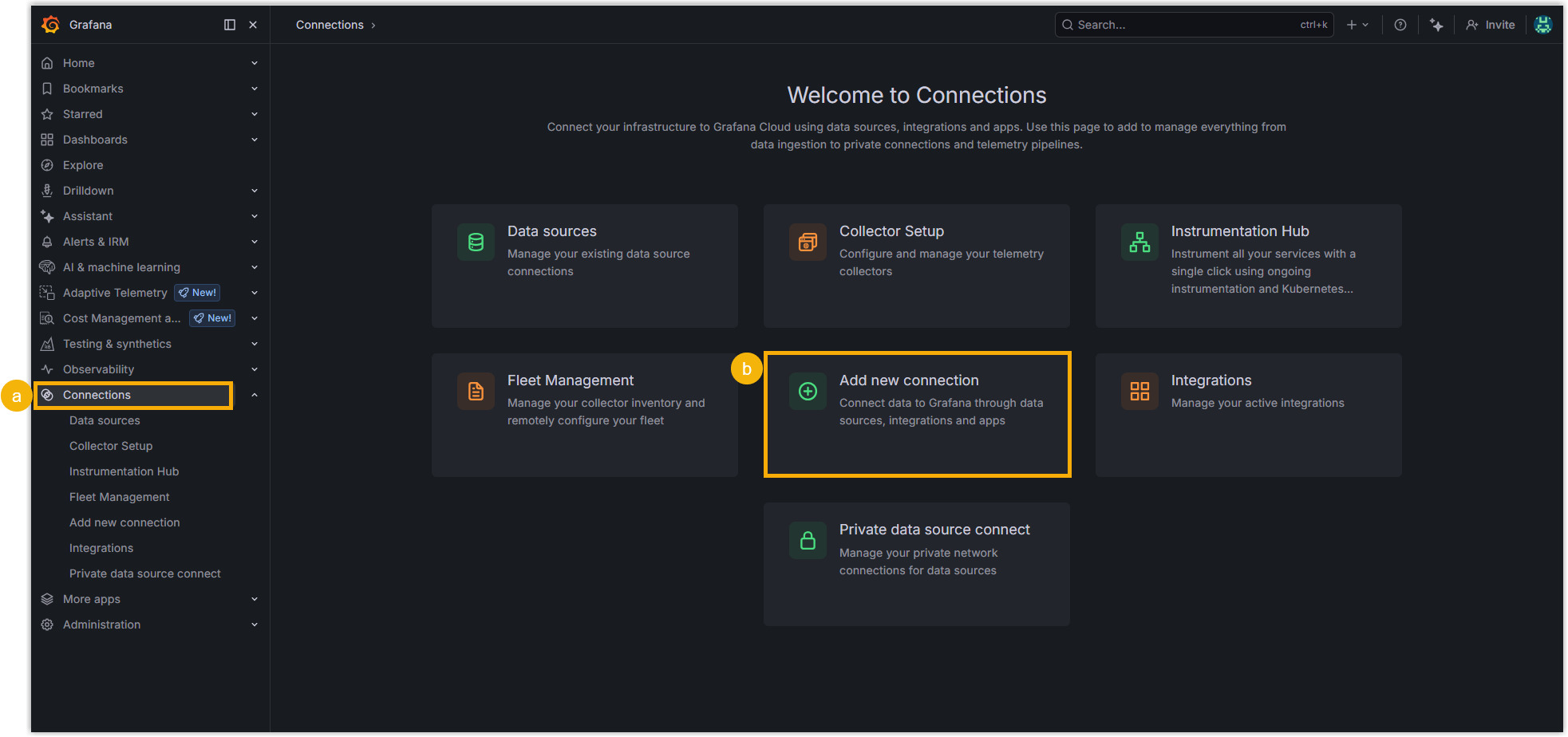Screen dimensions: 1568x737
Task: Click the Starred star icon
Action: 47,114
